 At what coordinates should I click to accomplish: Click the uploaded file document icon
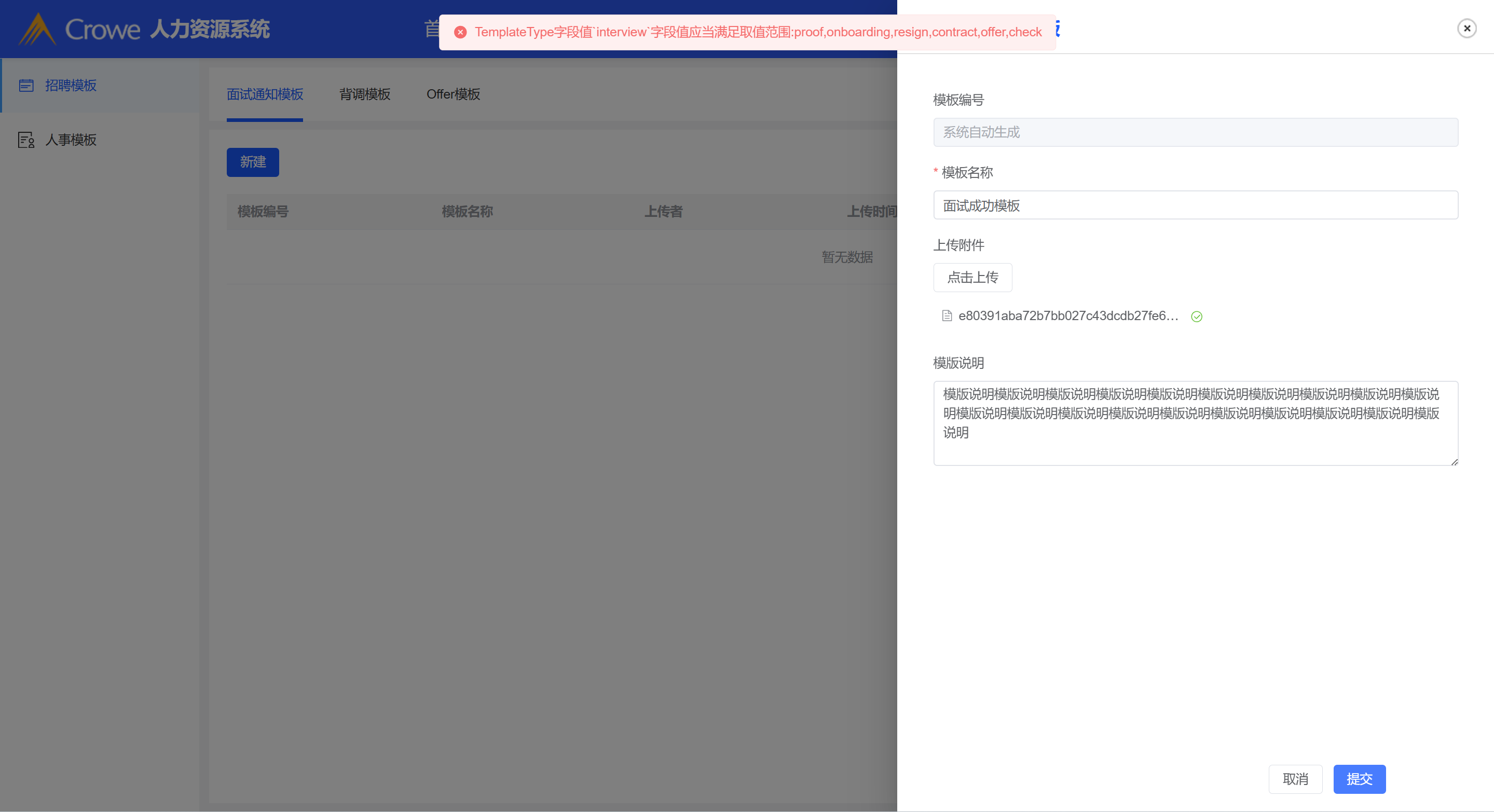tap(947, 316)
